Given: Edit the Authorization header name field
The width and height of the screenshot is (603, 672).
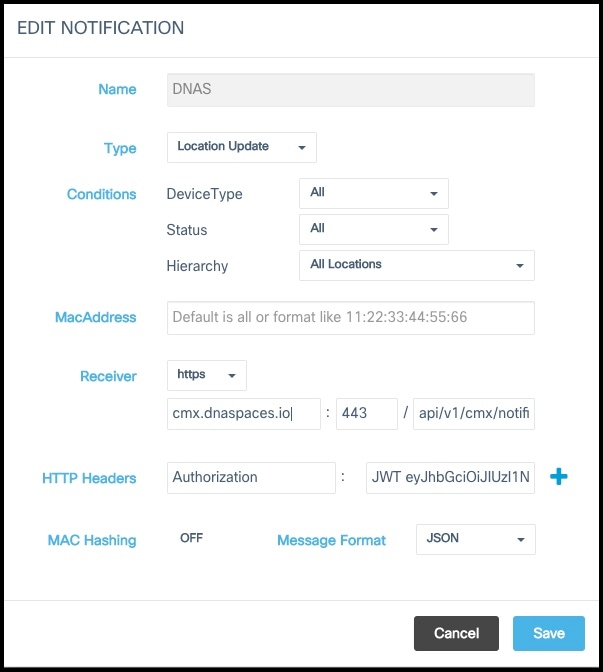Looking at the screenshot, I should [251, 478].
